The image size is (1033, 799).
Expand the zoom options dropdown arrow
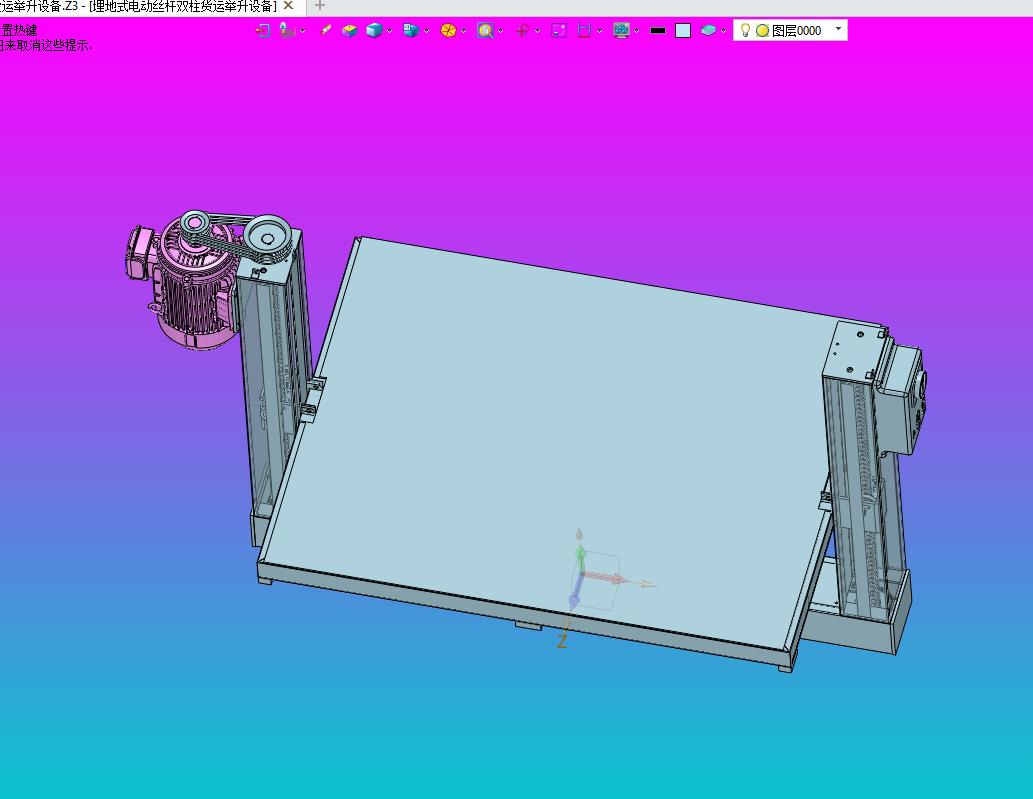coord(501,31)
